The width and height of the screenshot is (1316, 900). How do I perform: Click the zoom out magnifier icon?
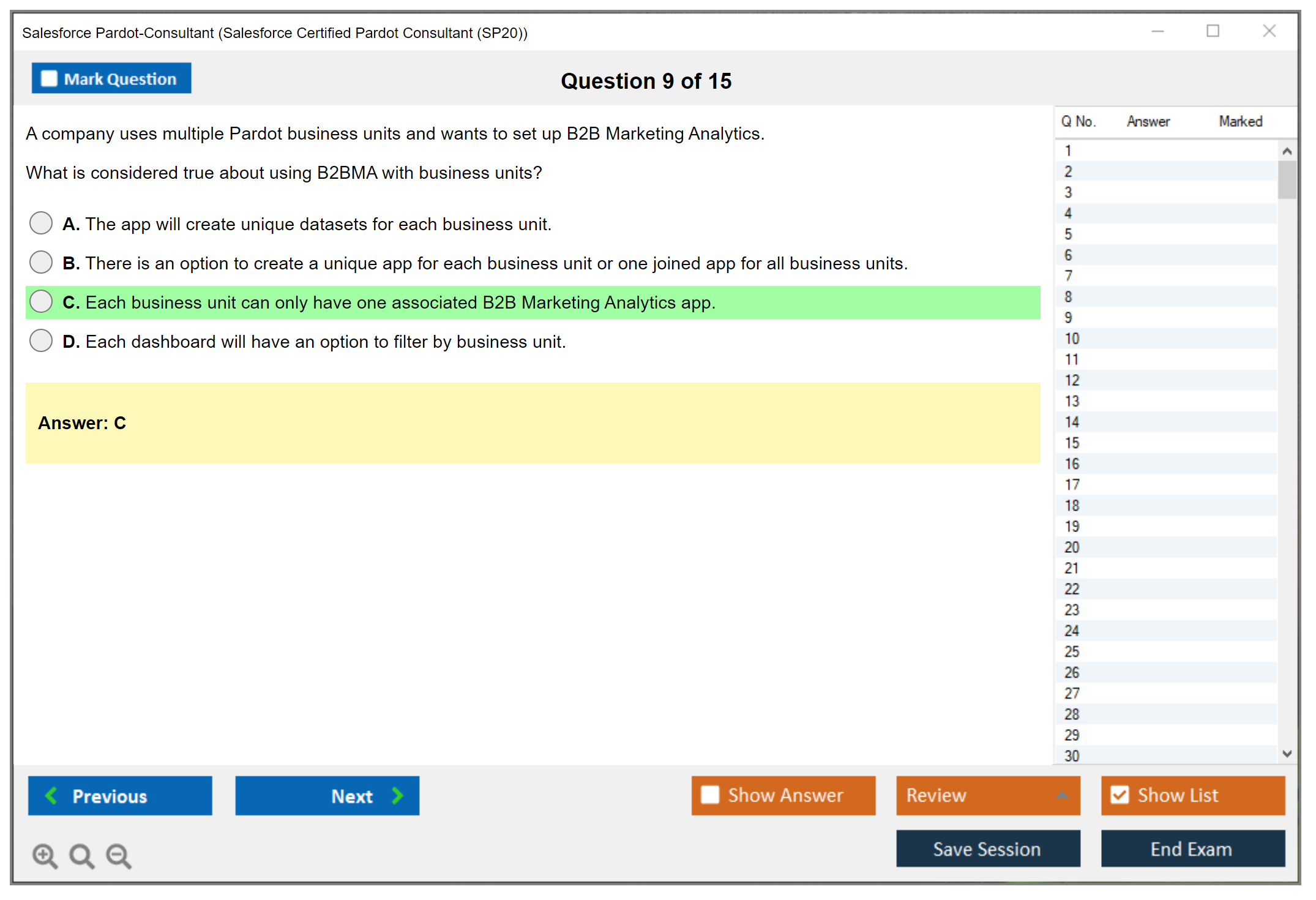[x=118, y=855]
